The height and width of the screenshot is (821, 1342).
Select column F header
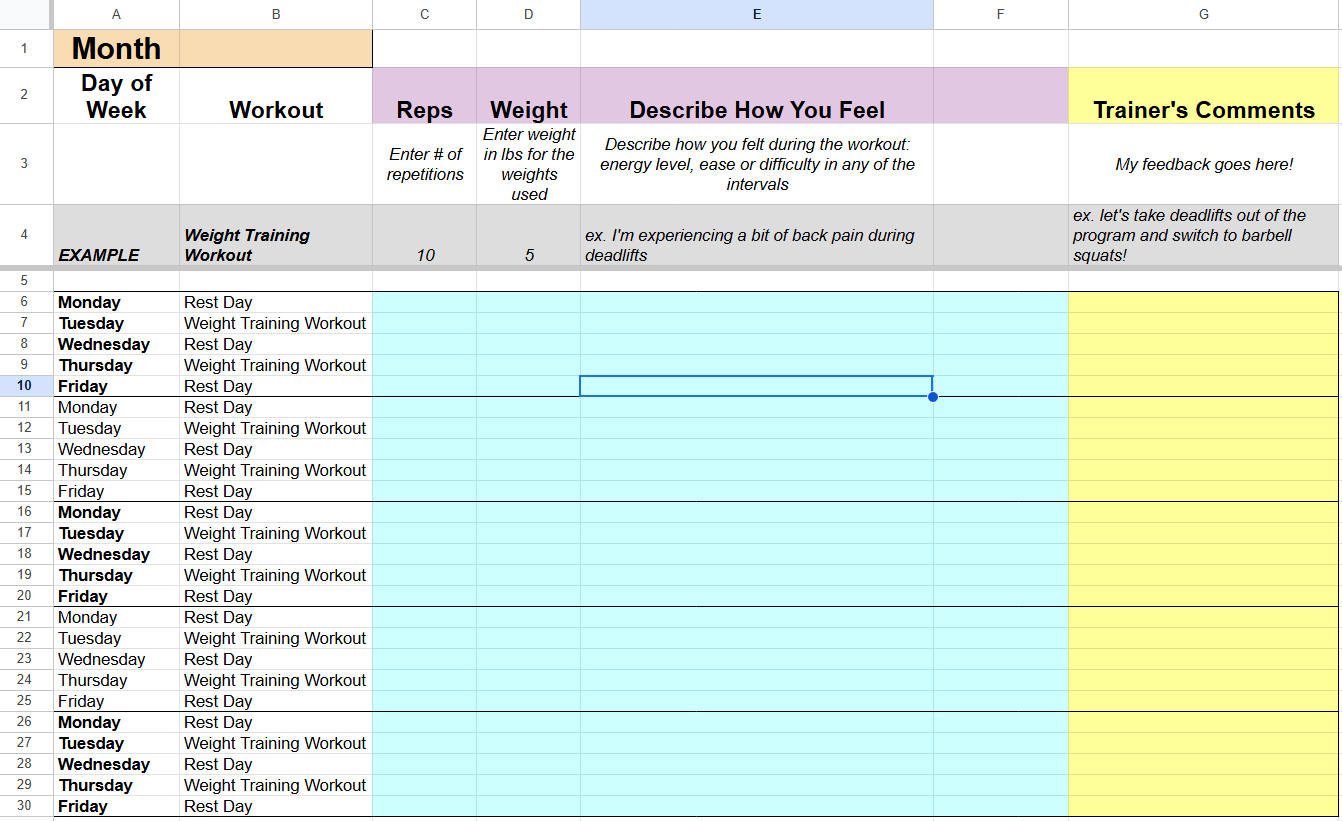coord(1001,14)
